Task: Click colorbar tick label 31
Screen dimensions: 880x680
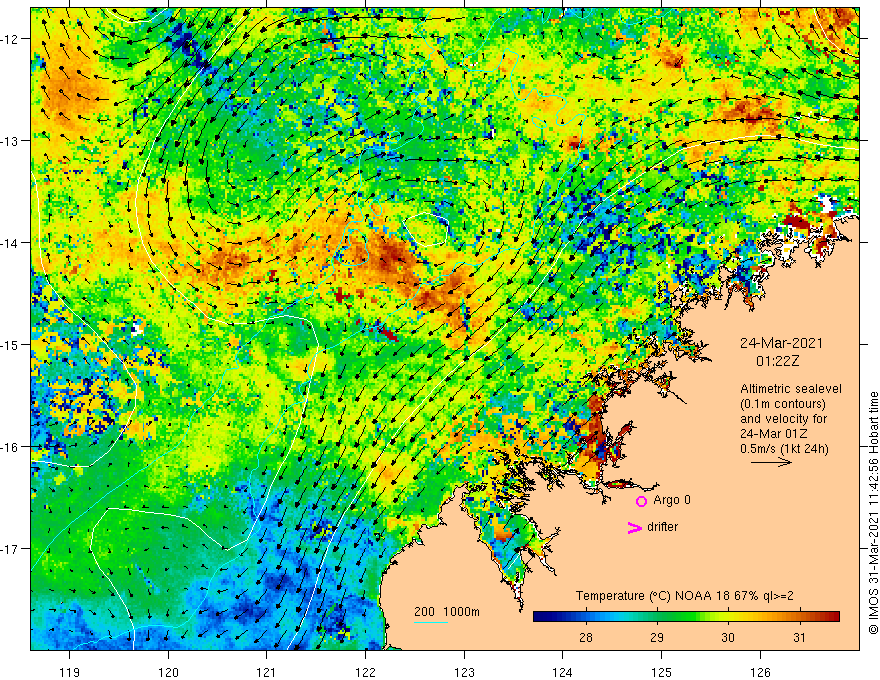Action: (799, 637)
